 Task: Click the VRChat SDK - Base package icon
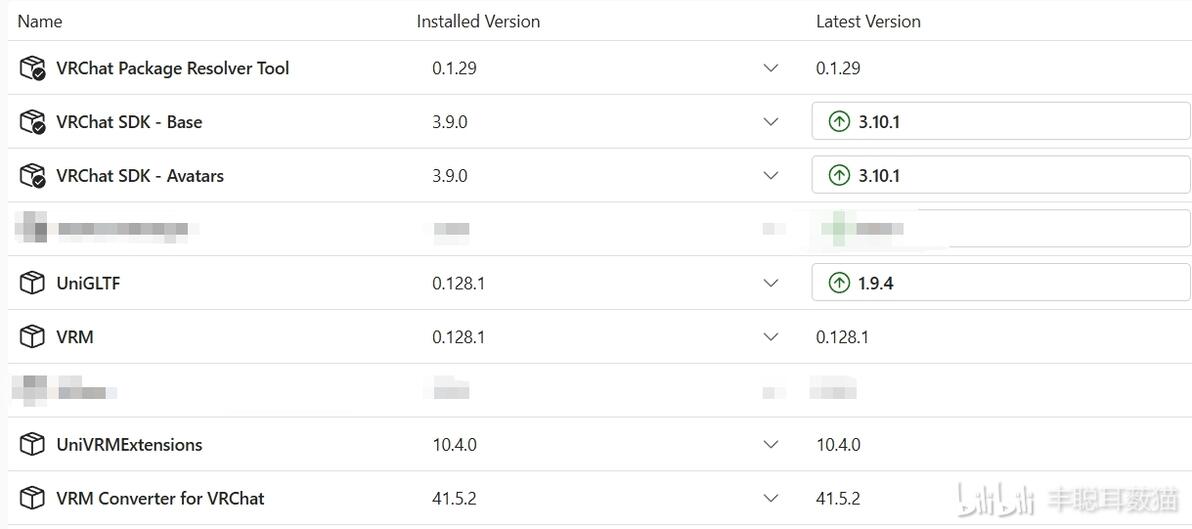(32, 122)
